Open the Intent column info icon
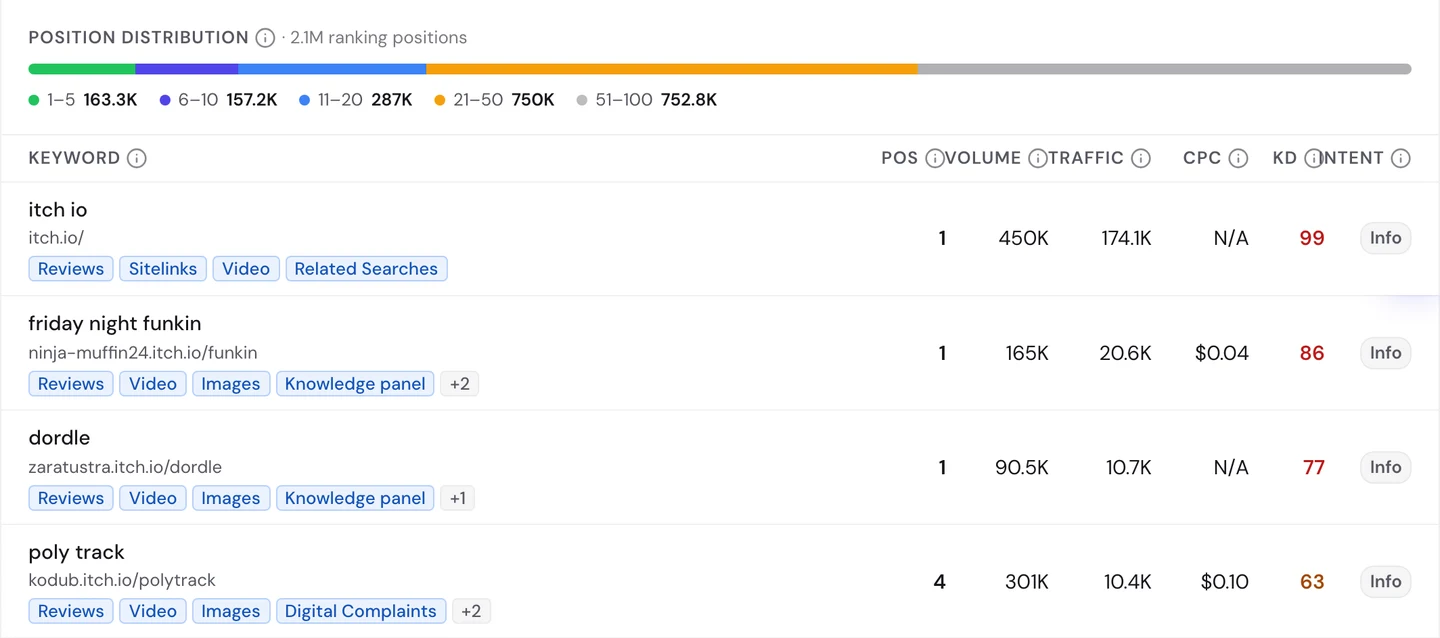 [1401, 158]
